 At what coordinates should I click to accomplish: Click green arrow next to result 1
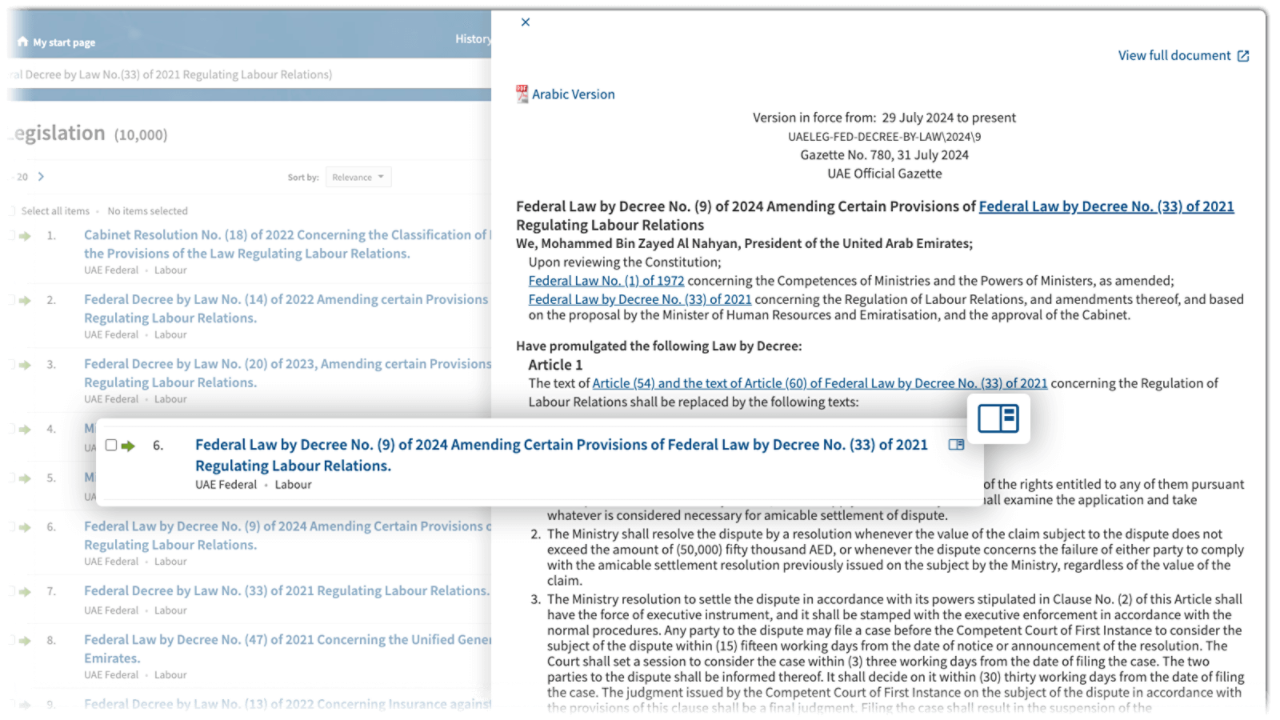coord(25,236)
